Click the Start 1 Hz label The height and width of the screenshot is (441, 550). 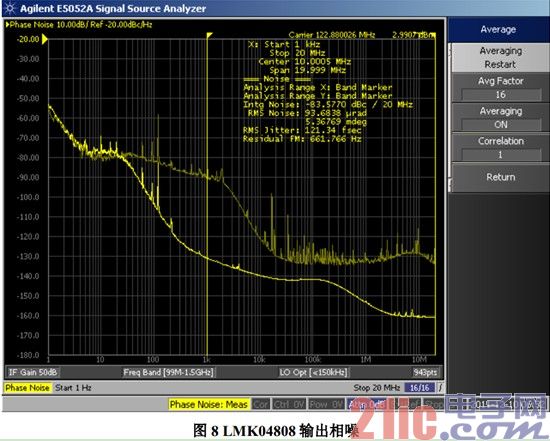point(73,388)
